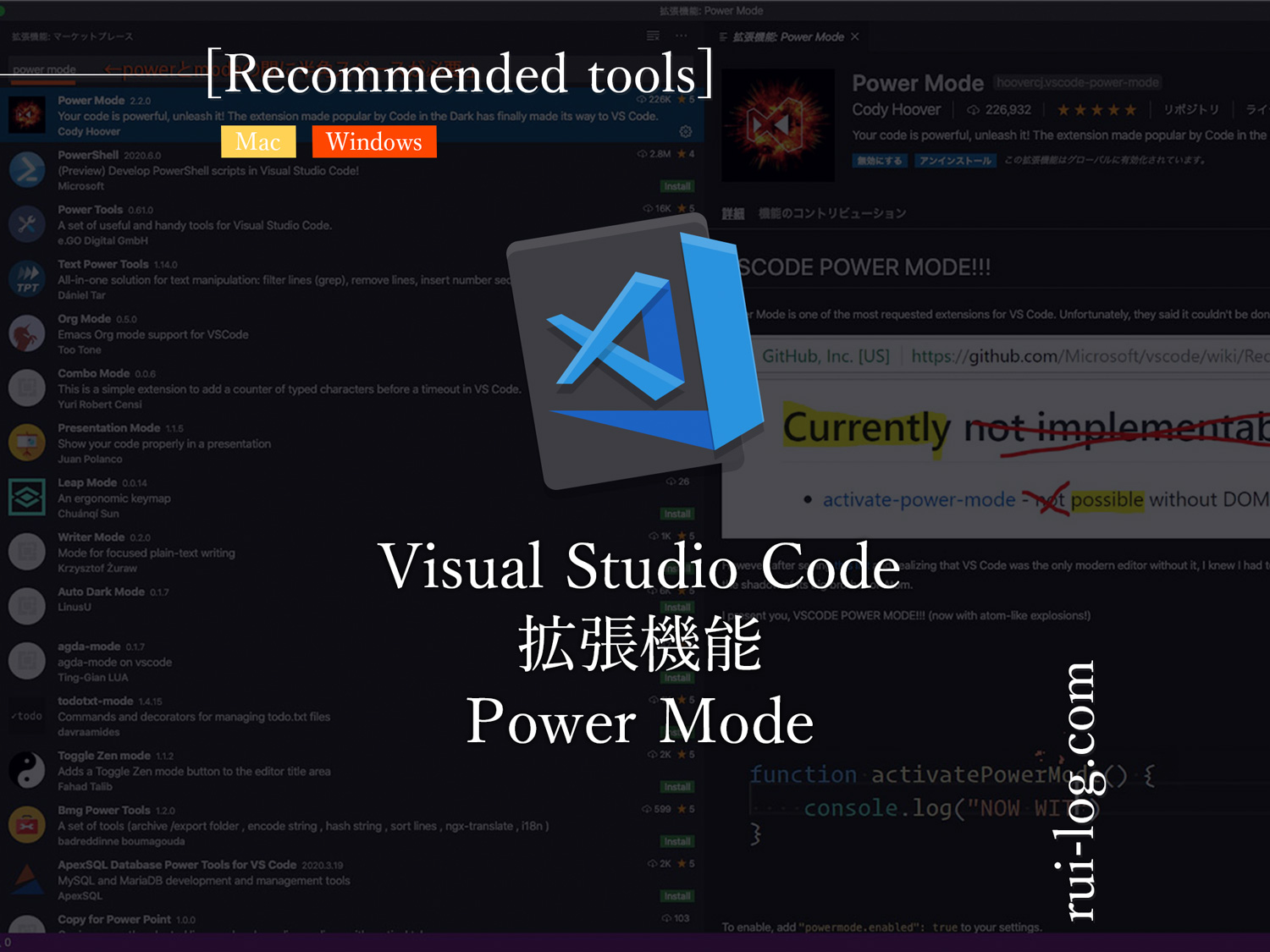Select the 拡張機能: Power Mode editor tab
The image size is (1270, 952).
[x=788, y=36]
